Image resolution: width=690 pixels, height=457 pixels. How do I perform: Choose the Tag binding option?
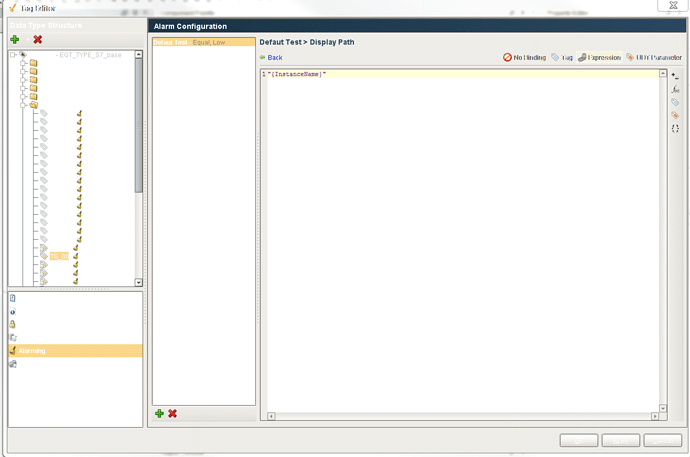562,58
